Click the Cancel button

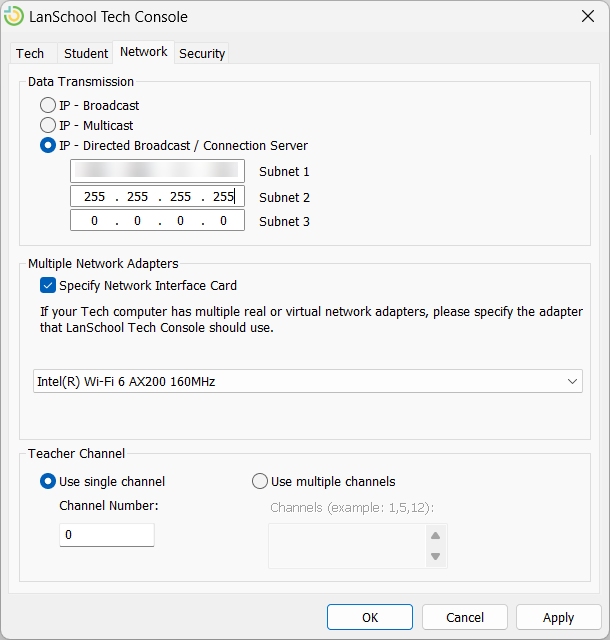[465, 617]
